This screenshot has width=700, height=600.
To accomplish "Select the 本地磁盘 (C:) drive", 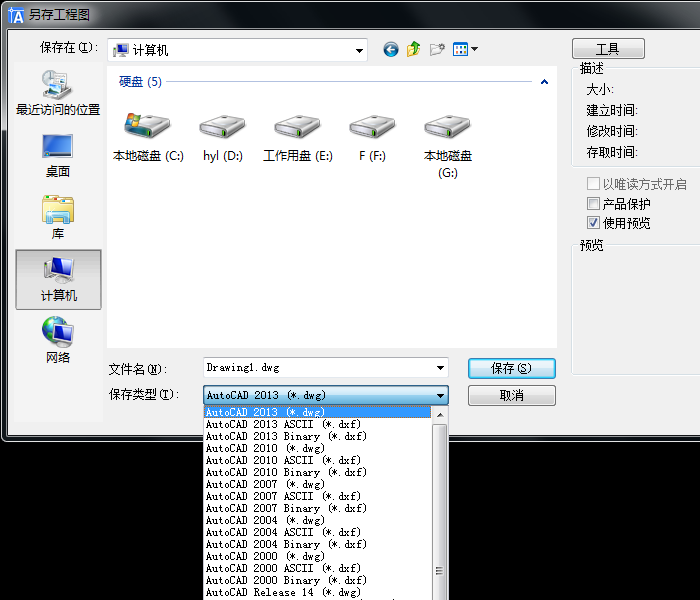I will 148,138.
